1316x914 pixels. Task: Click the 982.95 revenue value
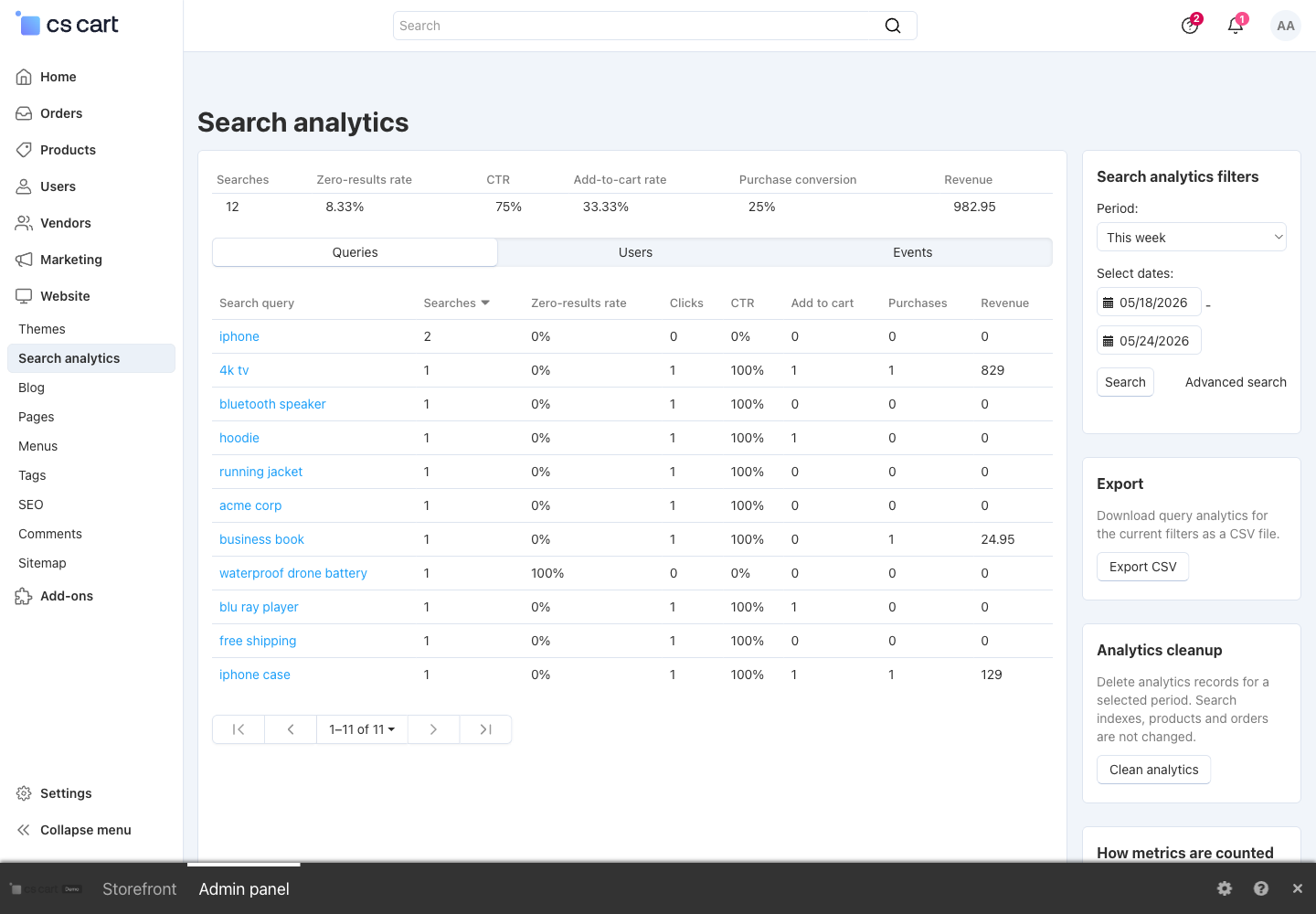coord(974,207)
